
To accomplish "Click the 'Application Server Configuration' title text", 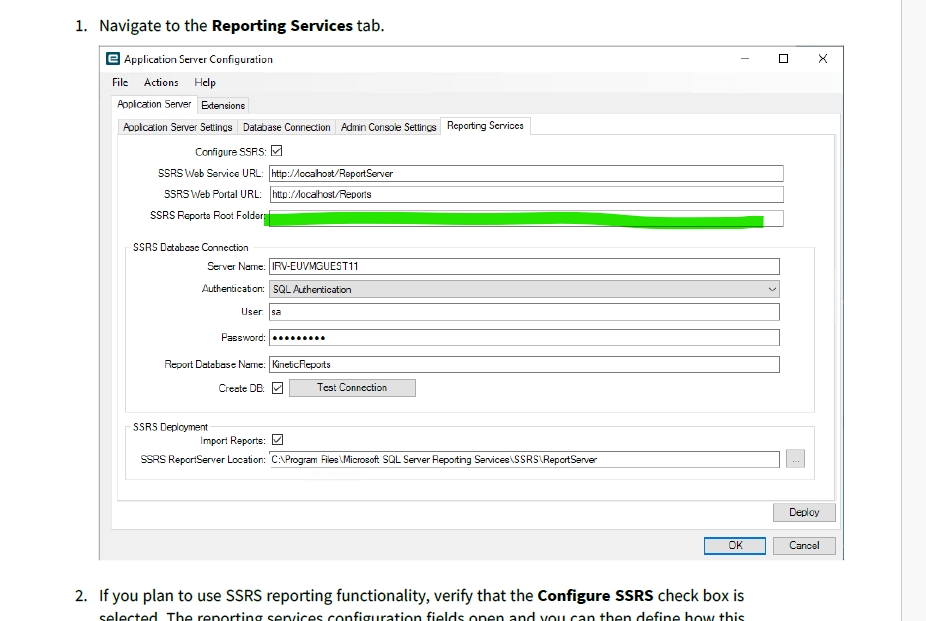I will tap(198, 59).
